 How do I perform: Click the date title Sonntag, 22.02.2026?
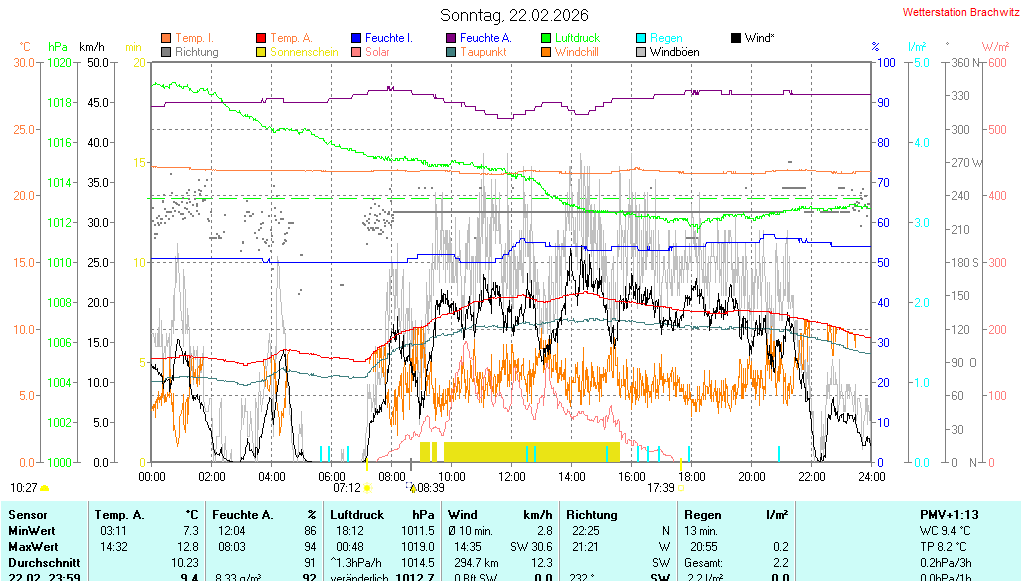(514, 15)
